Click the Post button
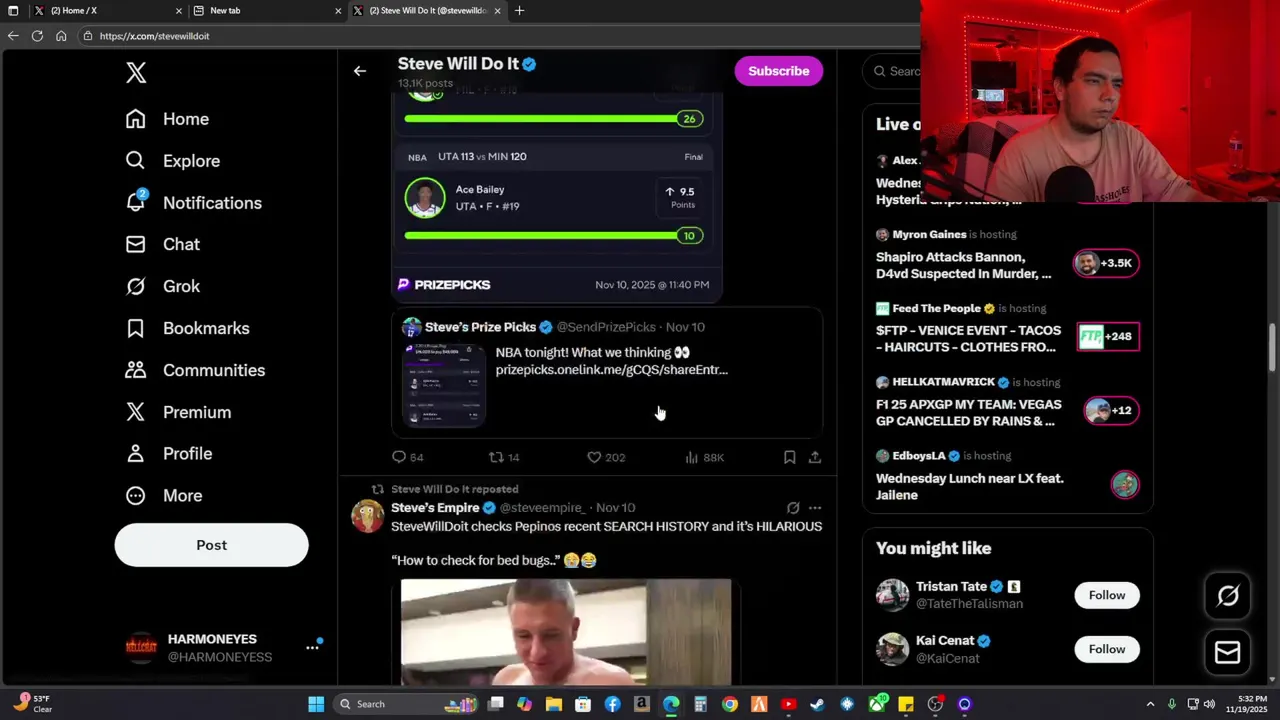The height and width of the screenshot is (720, 1280). click(211, 545)
